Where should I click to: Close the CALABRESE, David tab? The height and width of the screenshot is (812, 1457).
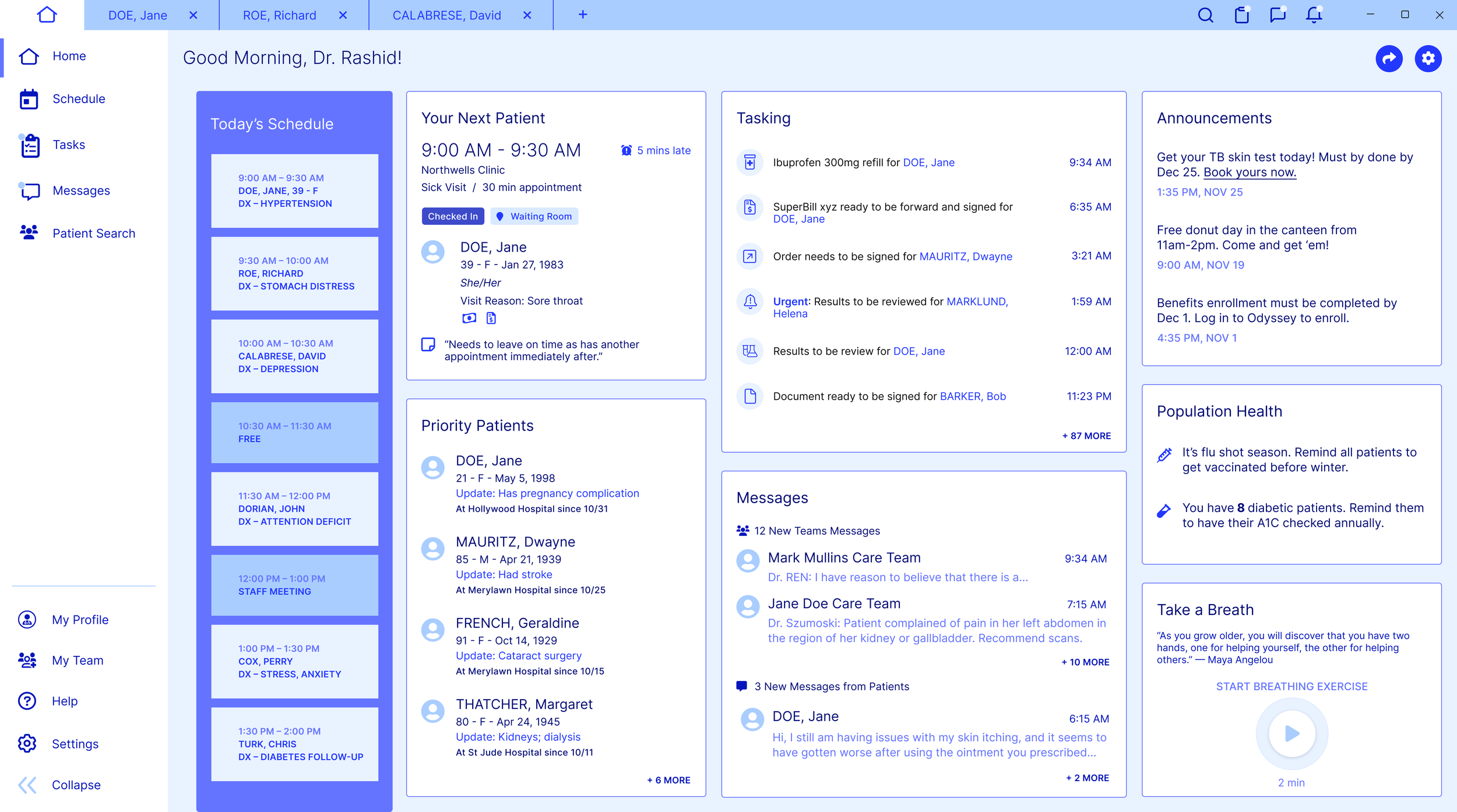tap(527, 15)
